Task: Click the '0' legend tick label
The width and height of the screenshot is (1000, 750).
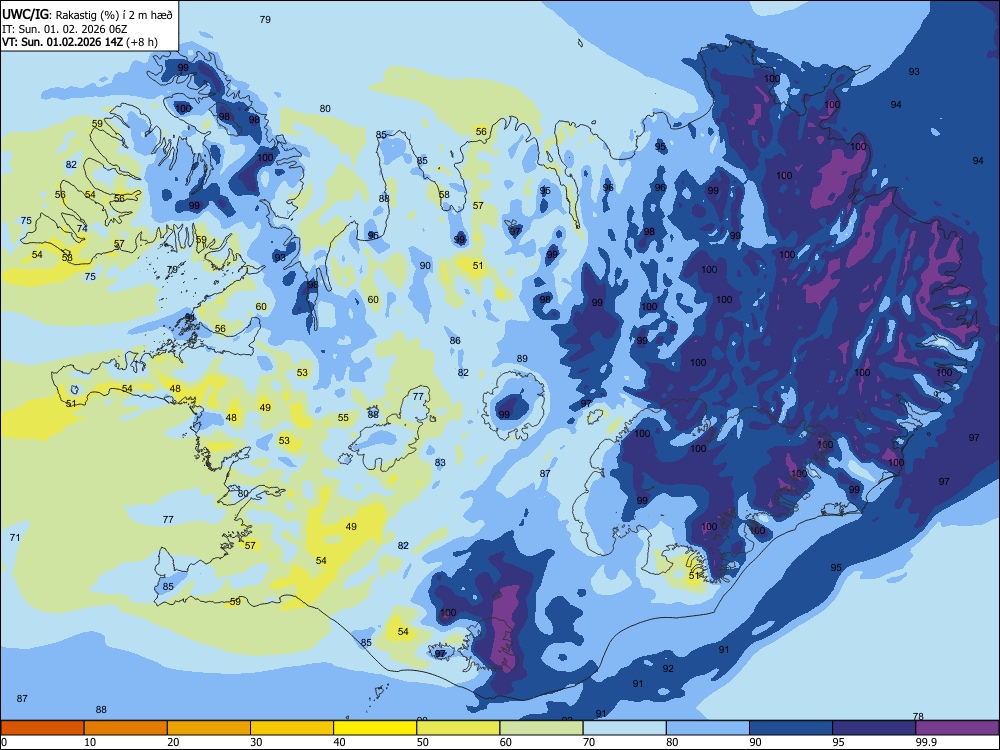Action: pyautogui.click(x=4, y=742)
